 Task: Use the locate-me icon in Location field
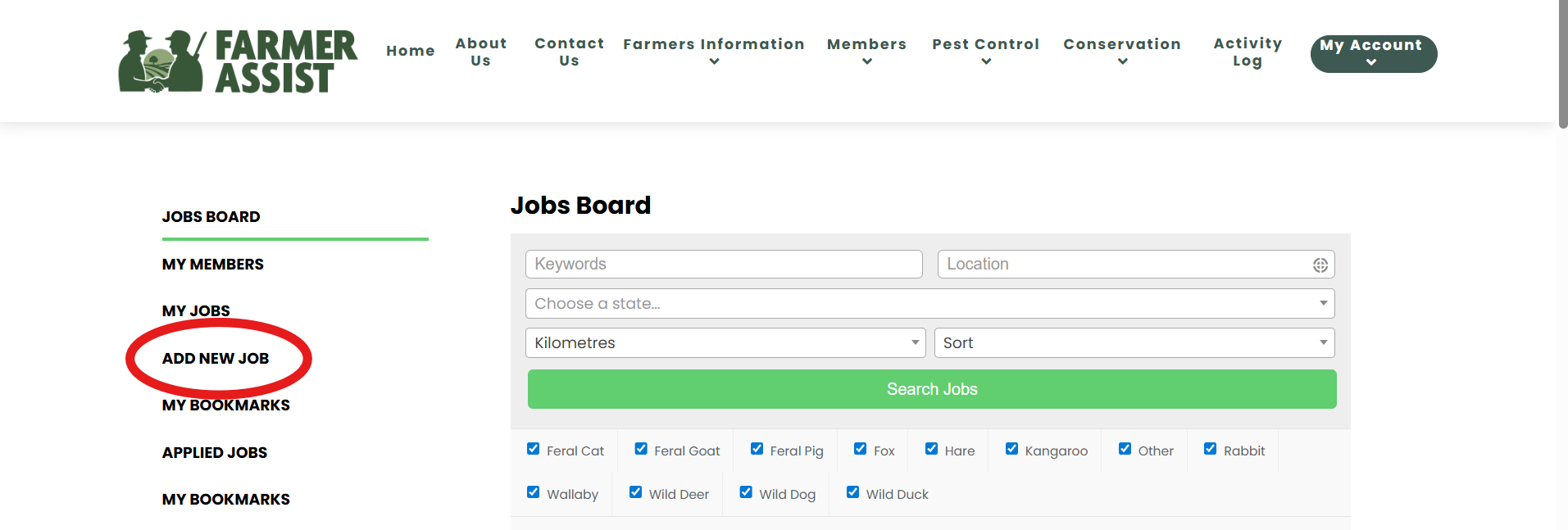click(1320, 265)
